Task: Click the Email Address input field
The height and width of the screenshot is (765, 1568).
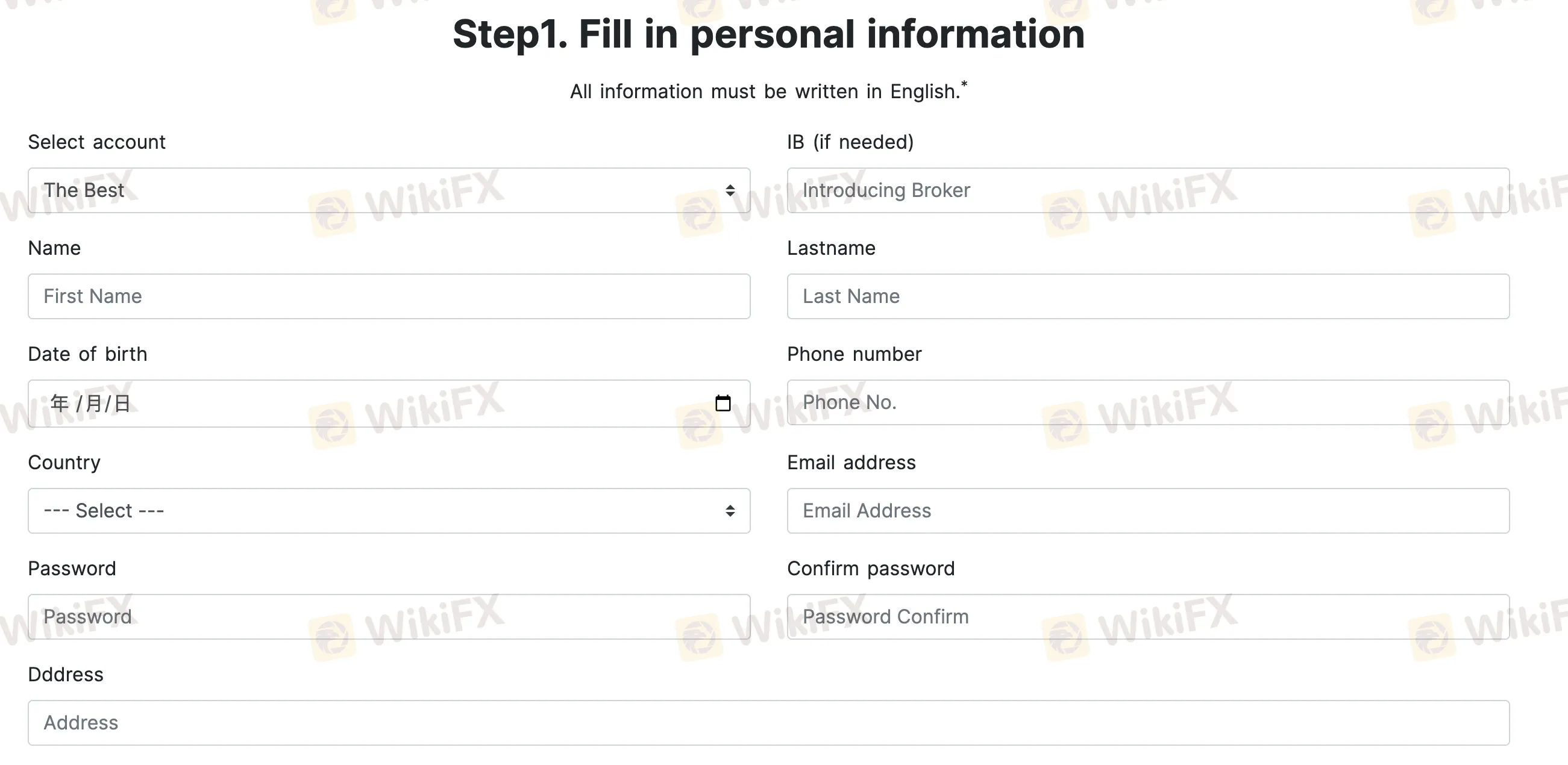Action: 1147,511
